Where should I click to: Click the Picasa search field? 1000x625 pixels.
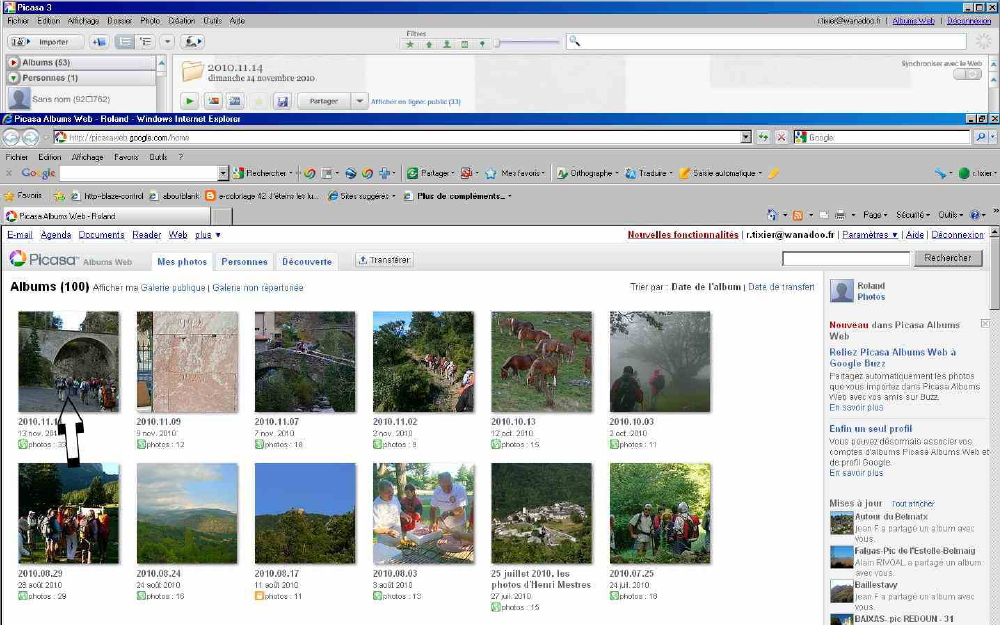click(765, 41)
